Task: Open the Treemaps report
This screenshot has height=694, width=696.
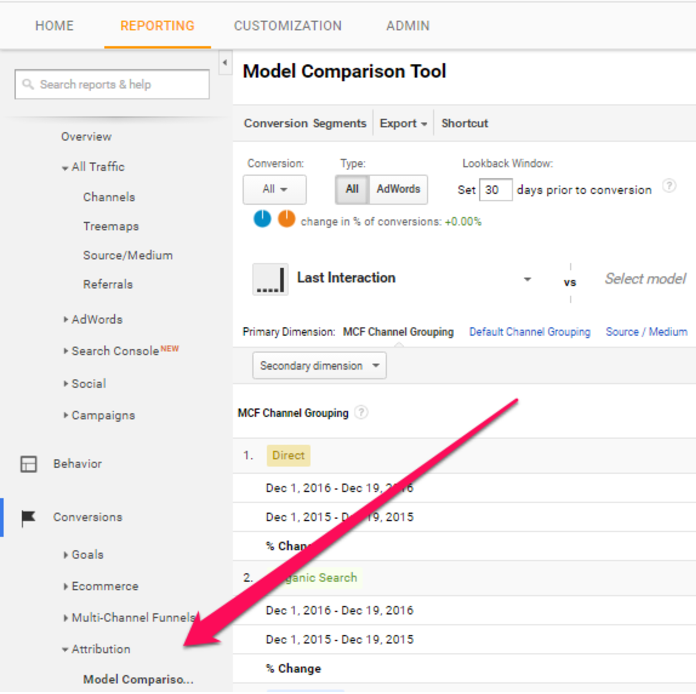Action: pos(111,226)
